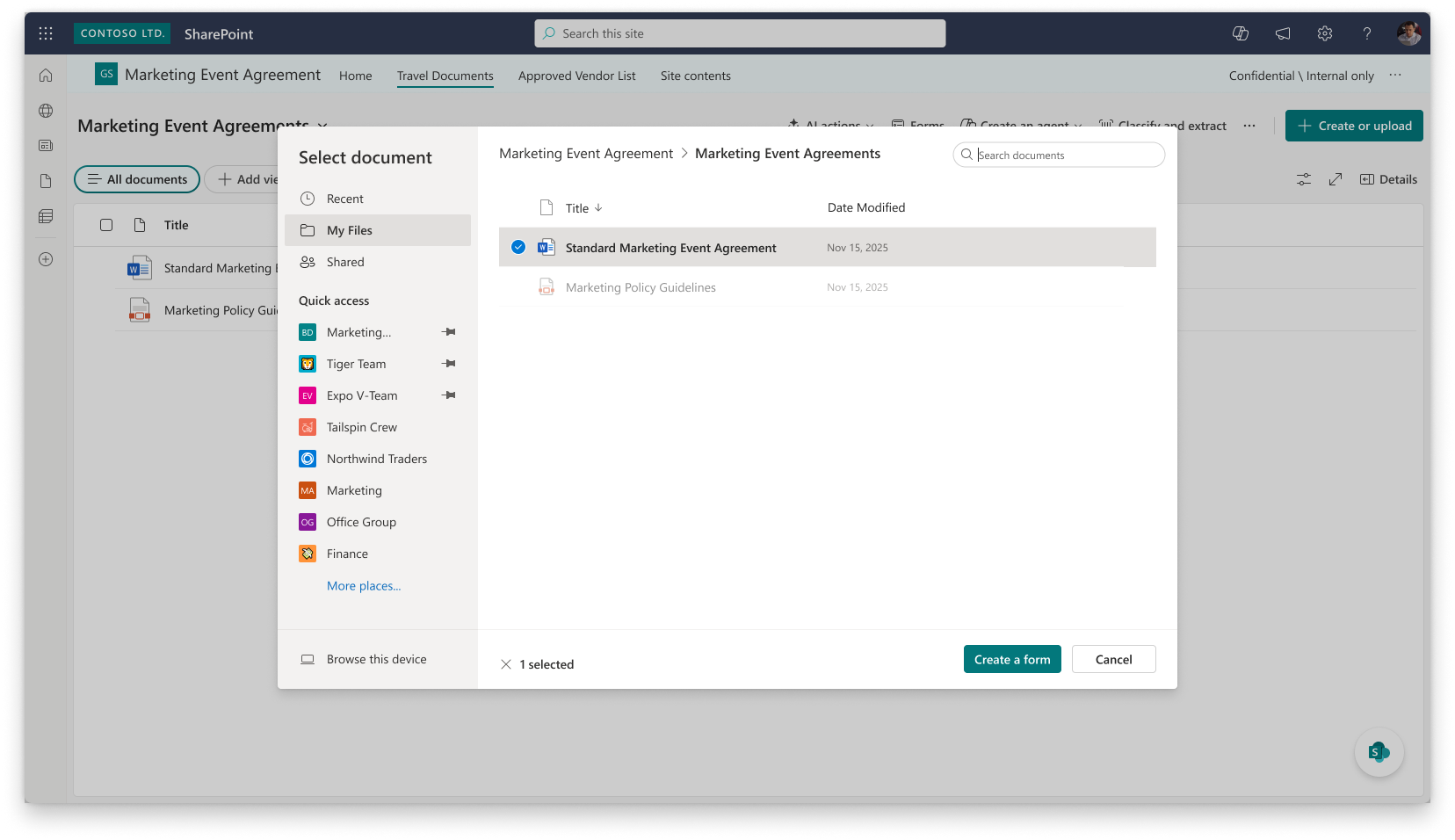1455x840 pixels.
Task: Expand the Marketing Event Agreements library chevron
Action: [322, 126]
